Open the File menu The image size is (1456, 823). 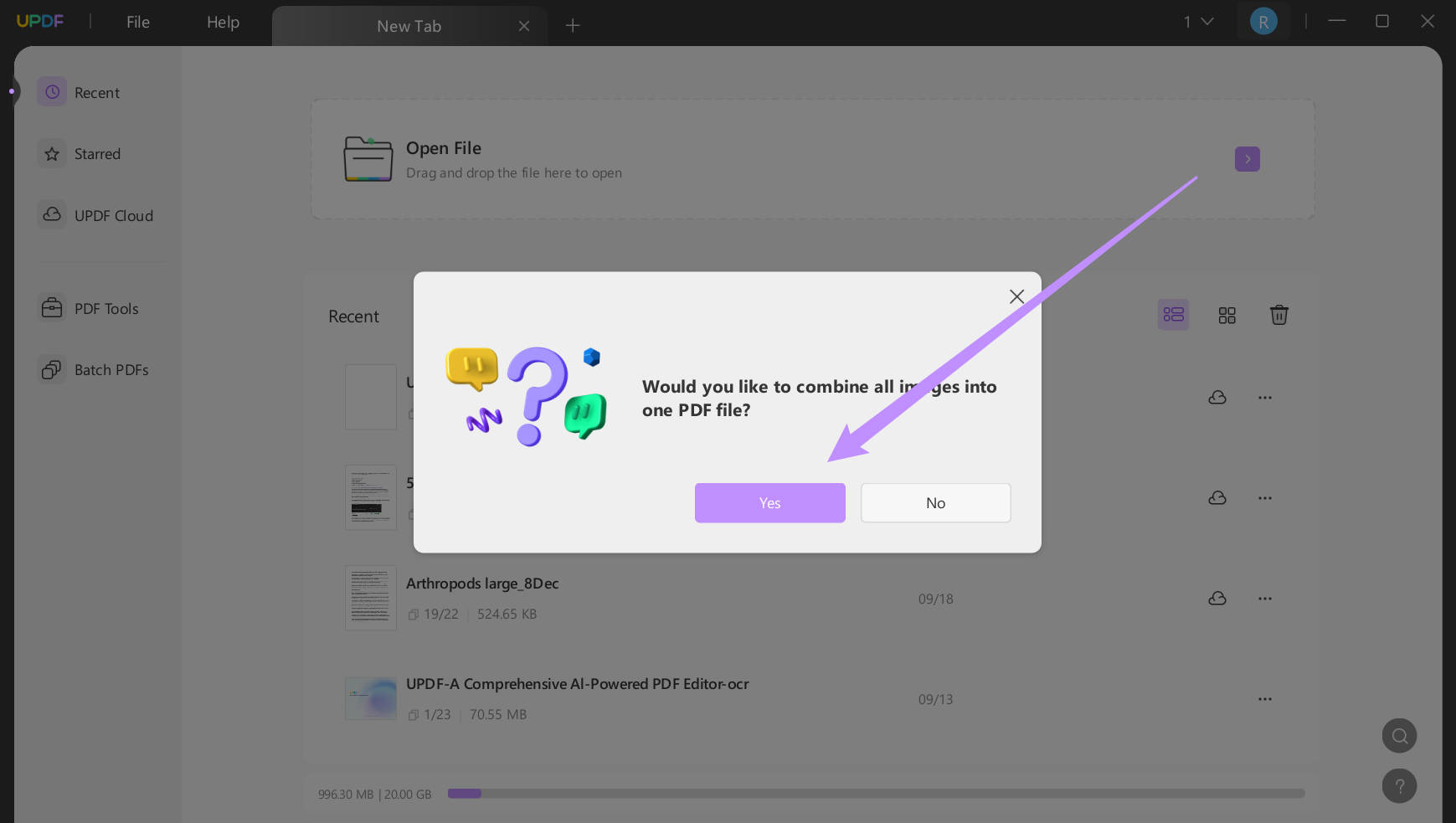tap(136, 22)
